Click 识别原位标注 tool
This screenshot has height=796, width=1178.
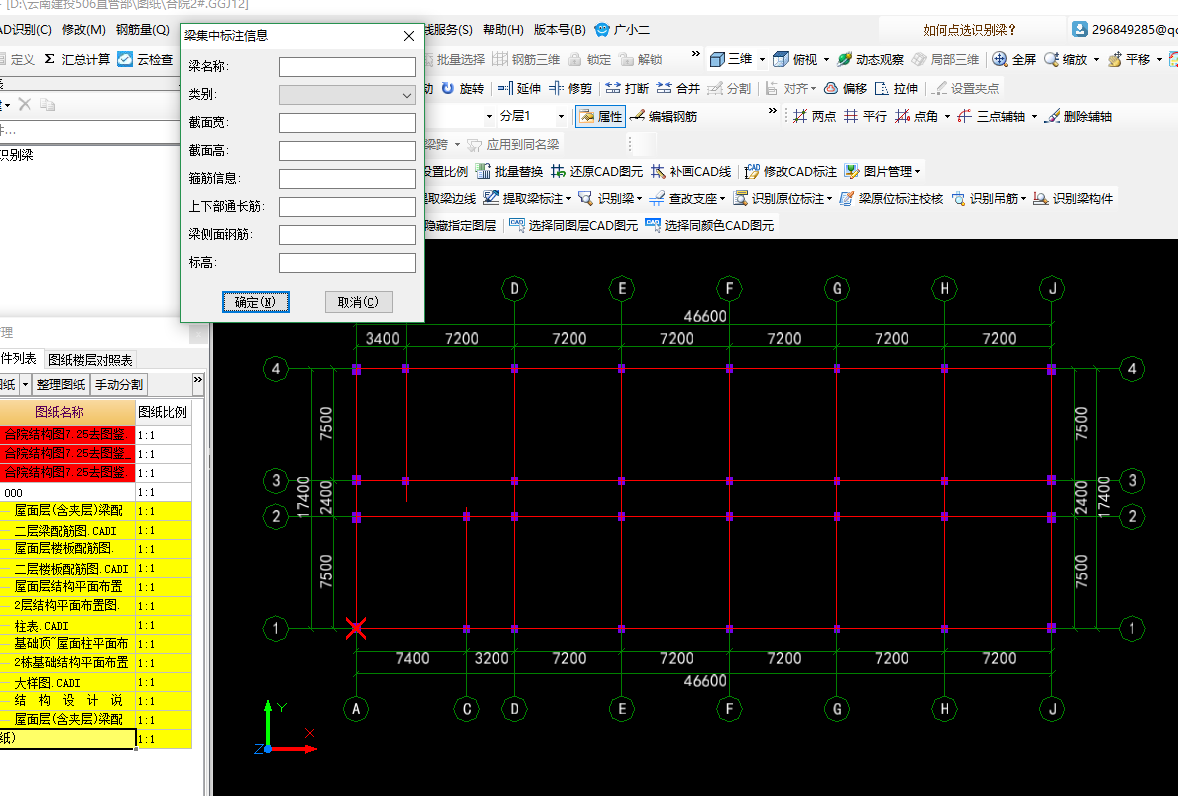(783, 198)
